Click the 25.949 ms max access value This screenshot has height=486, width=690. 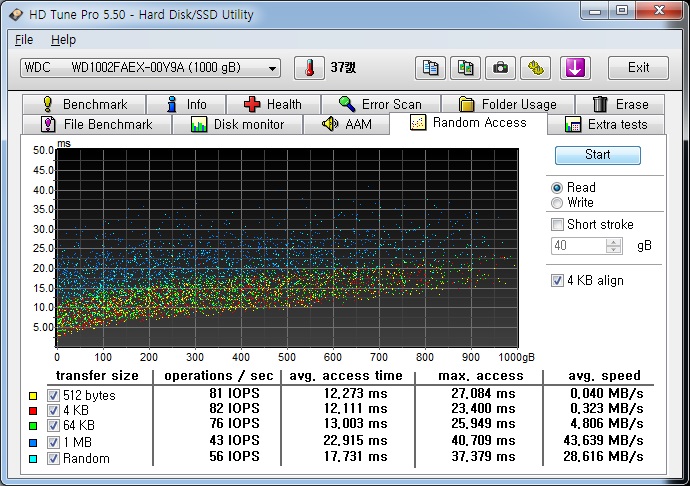pos(483,423)
